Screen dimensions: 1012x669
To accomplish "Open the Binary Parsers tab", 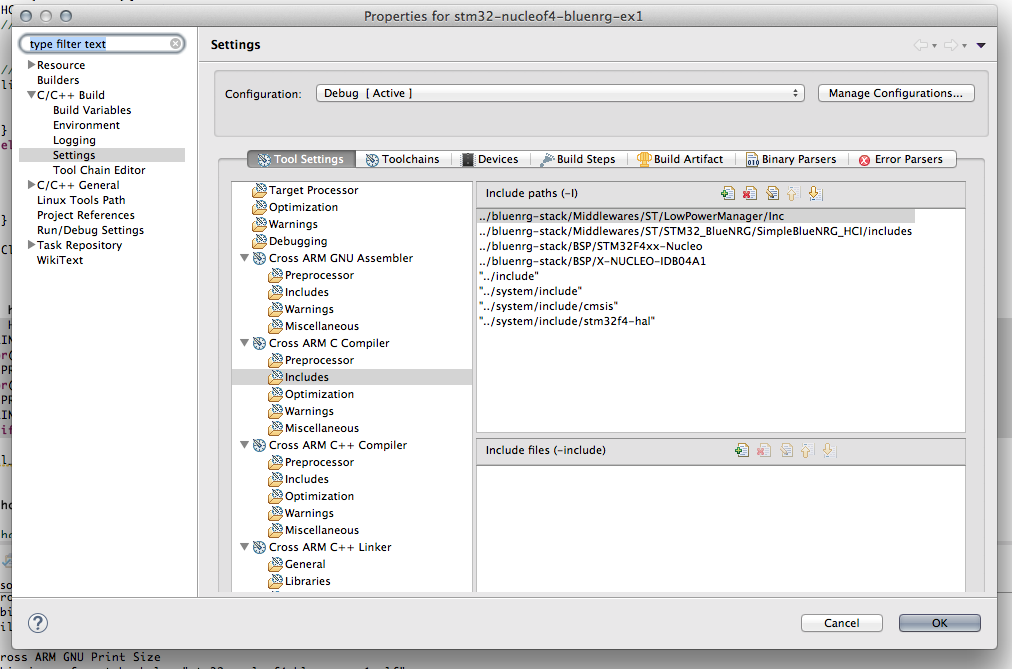I will click(x=791, y=159).
